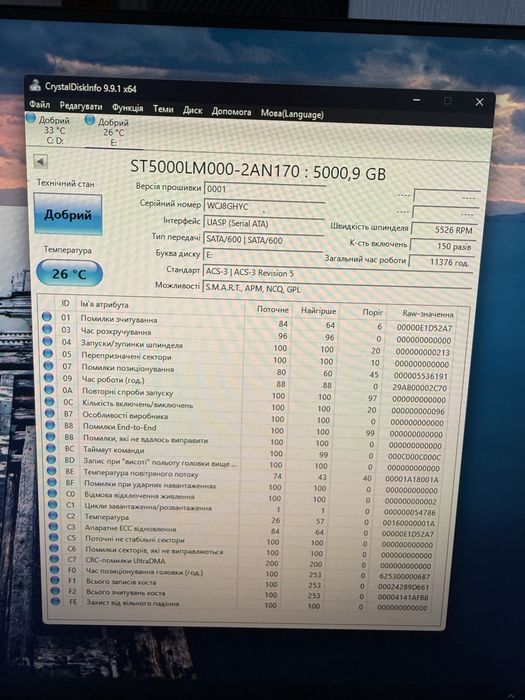525x700 pixels.
Task: Select the Перепризначені сектори attribute name
Action: 126,356
